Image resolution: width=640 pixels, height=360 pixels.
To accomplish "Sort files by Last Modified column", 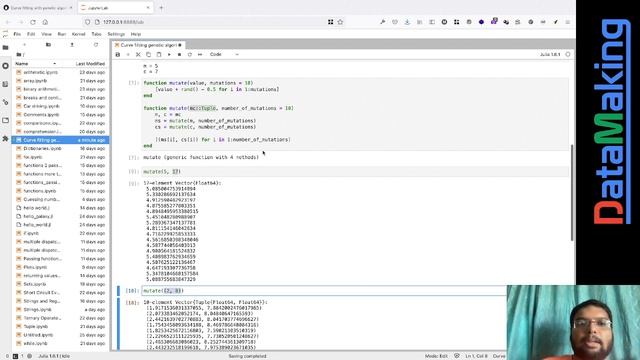I will coord(90,64).
